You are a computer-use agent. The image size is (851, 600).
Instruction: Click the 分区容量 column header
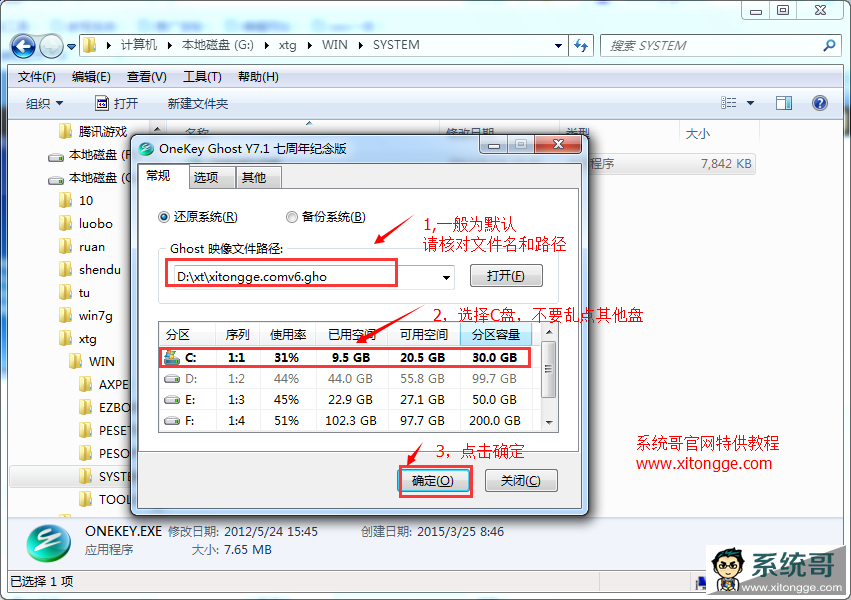pos(496,335)
